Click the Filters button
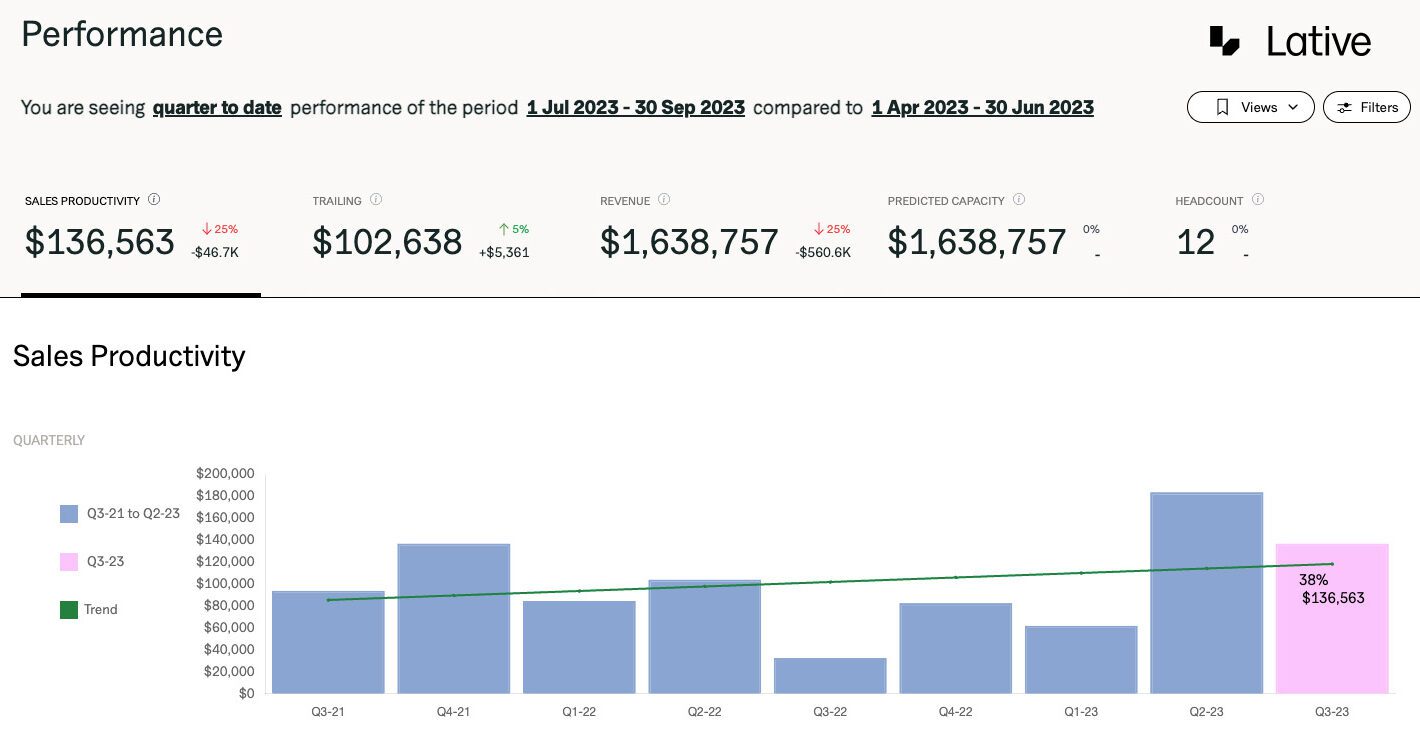The image size is (1420, 745). [x=1367, y=107]
